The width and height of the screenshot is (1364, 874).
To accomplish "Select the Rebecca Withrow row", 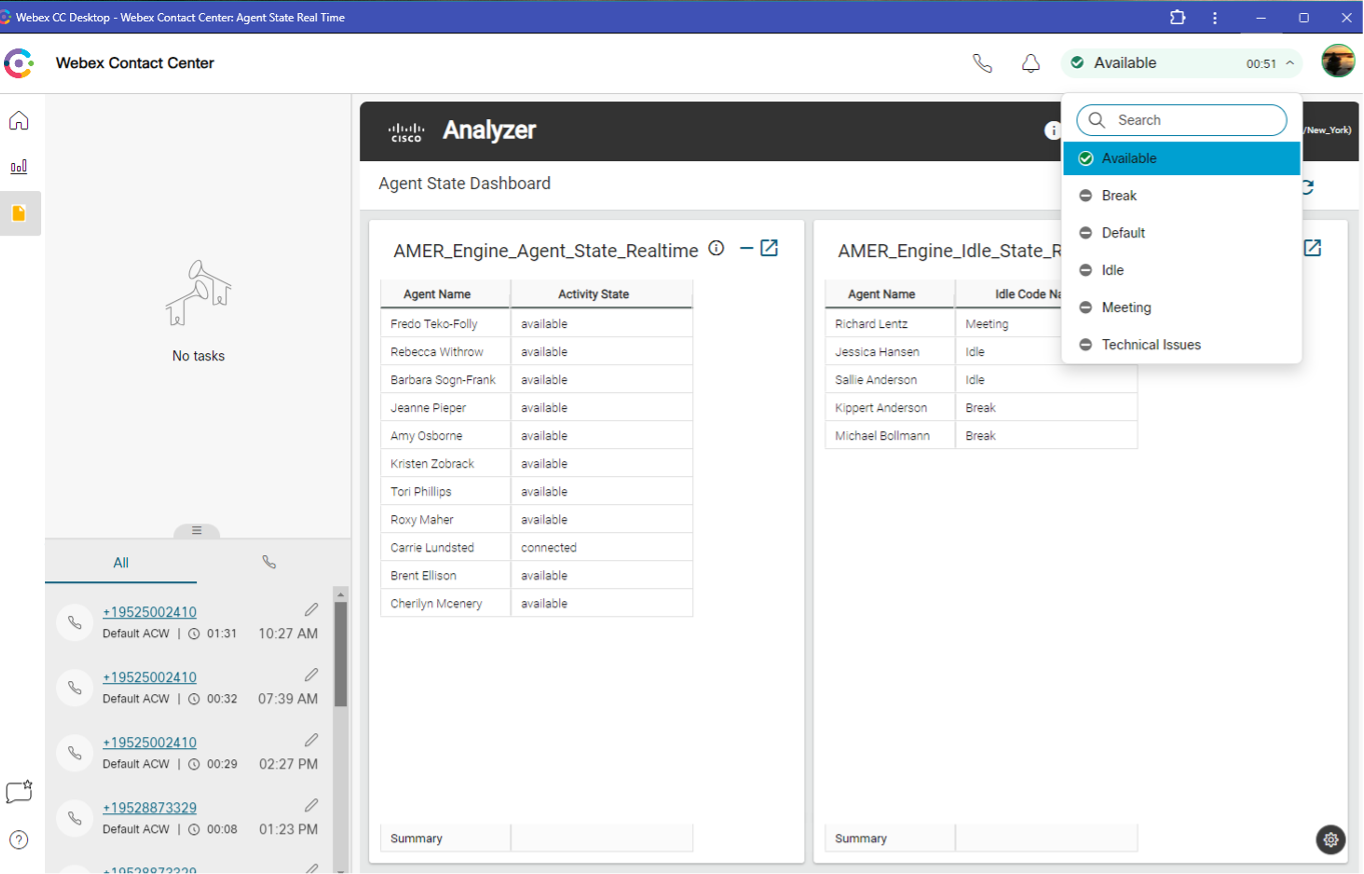I will [536, 352].
